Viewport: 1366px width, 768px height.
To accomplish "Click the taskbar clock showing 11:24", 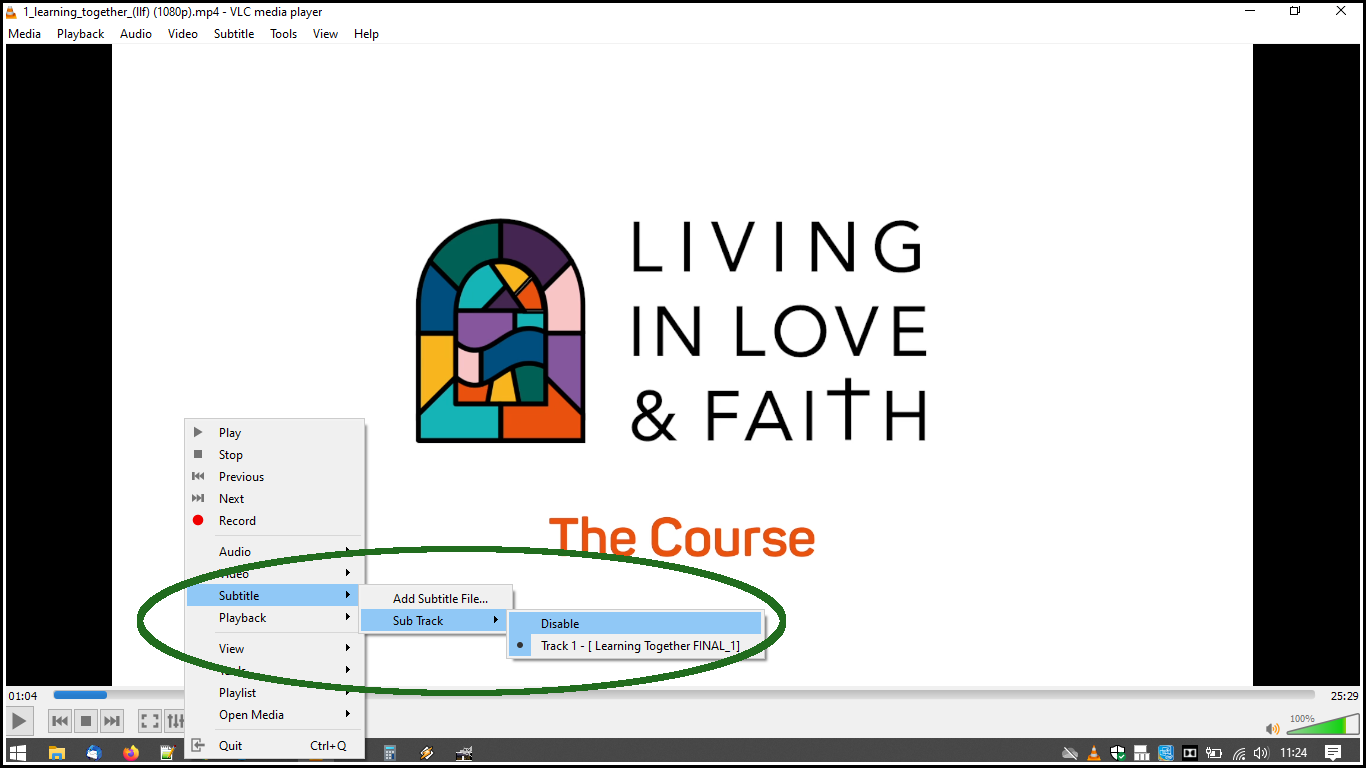I will pos(1294,753).
